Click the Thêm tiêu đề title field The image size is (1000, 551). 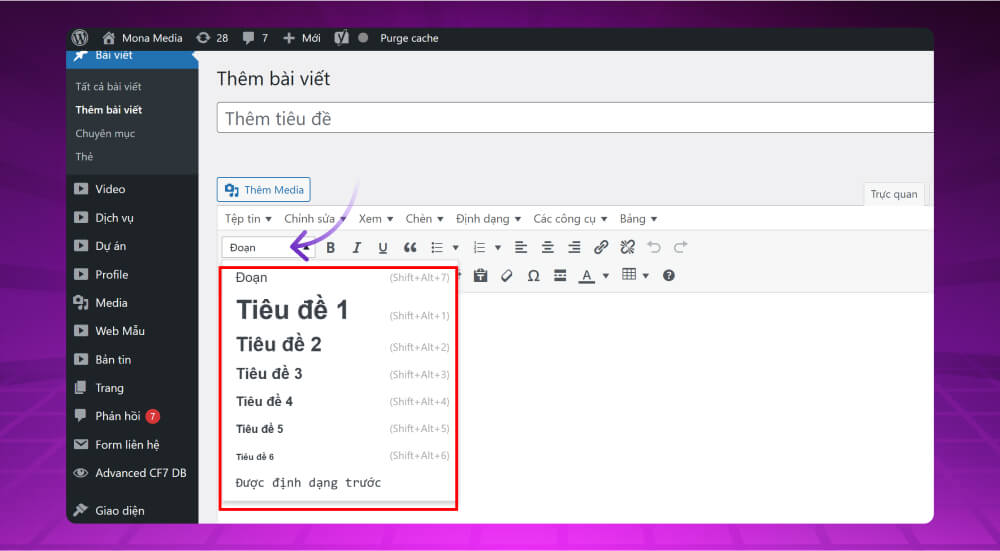[575, 118]
